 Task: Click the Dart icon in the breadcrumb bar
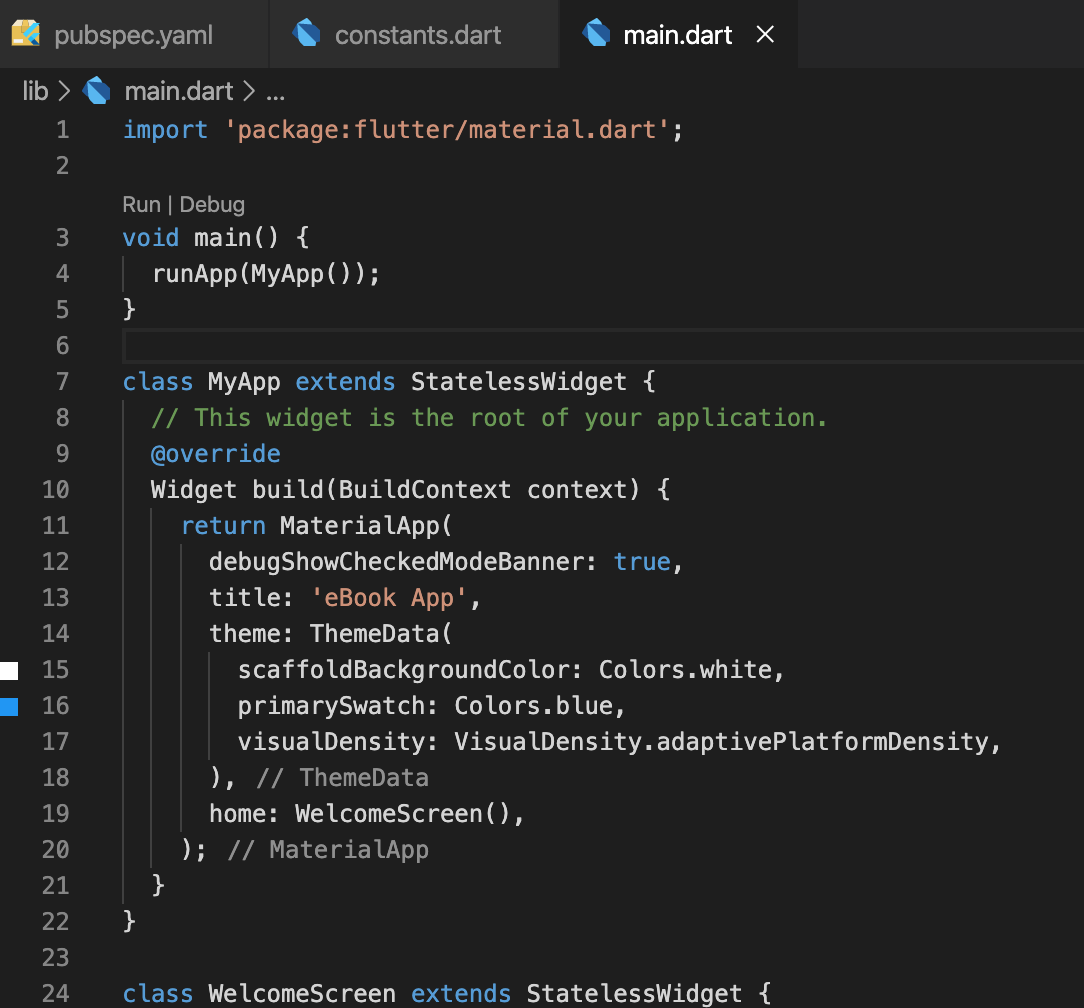tap(96, 90)
